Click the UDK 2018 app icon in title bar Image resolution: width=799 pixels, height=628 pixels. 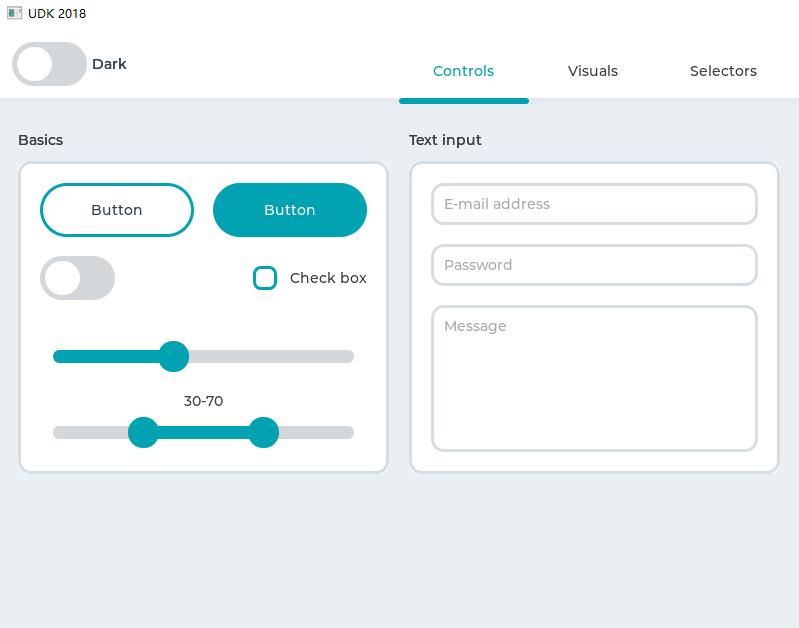point(14,13)
